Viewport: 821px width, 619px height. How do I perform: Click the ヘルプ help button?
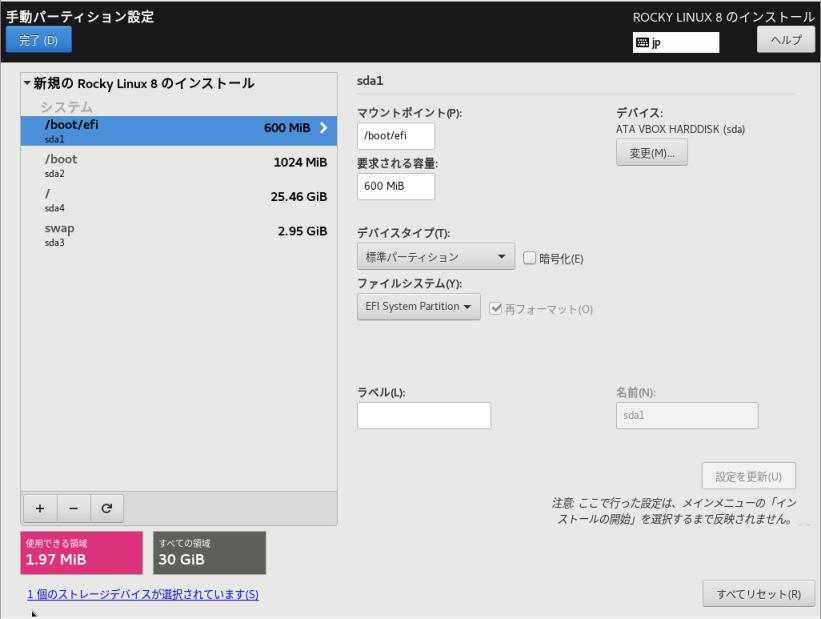[x=786, y=40]
